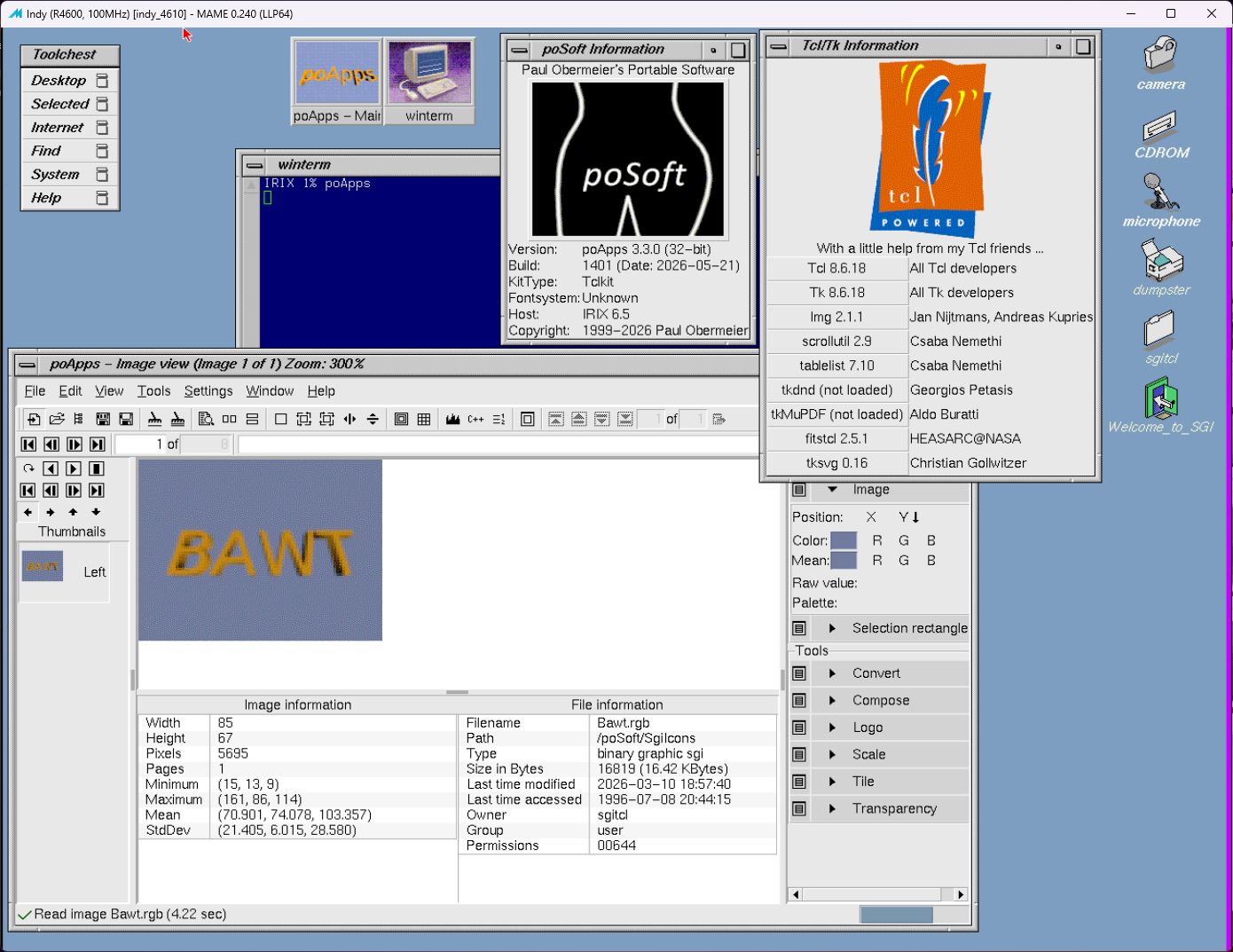Click the magnifier page preview toolbar icon
Screen dimensions: 1233x952
pyautogui.click(x=206, y=419)
